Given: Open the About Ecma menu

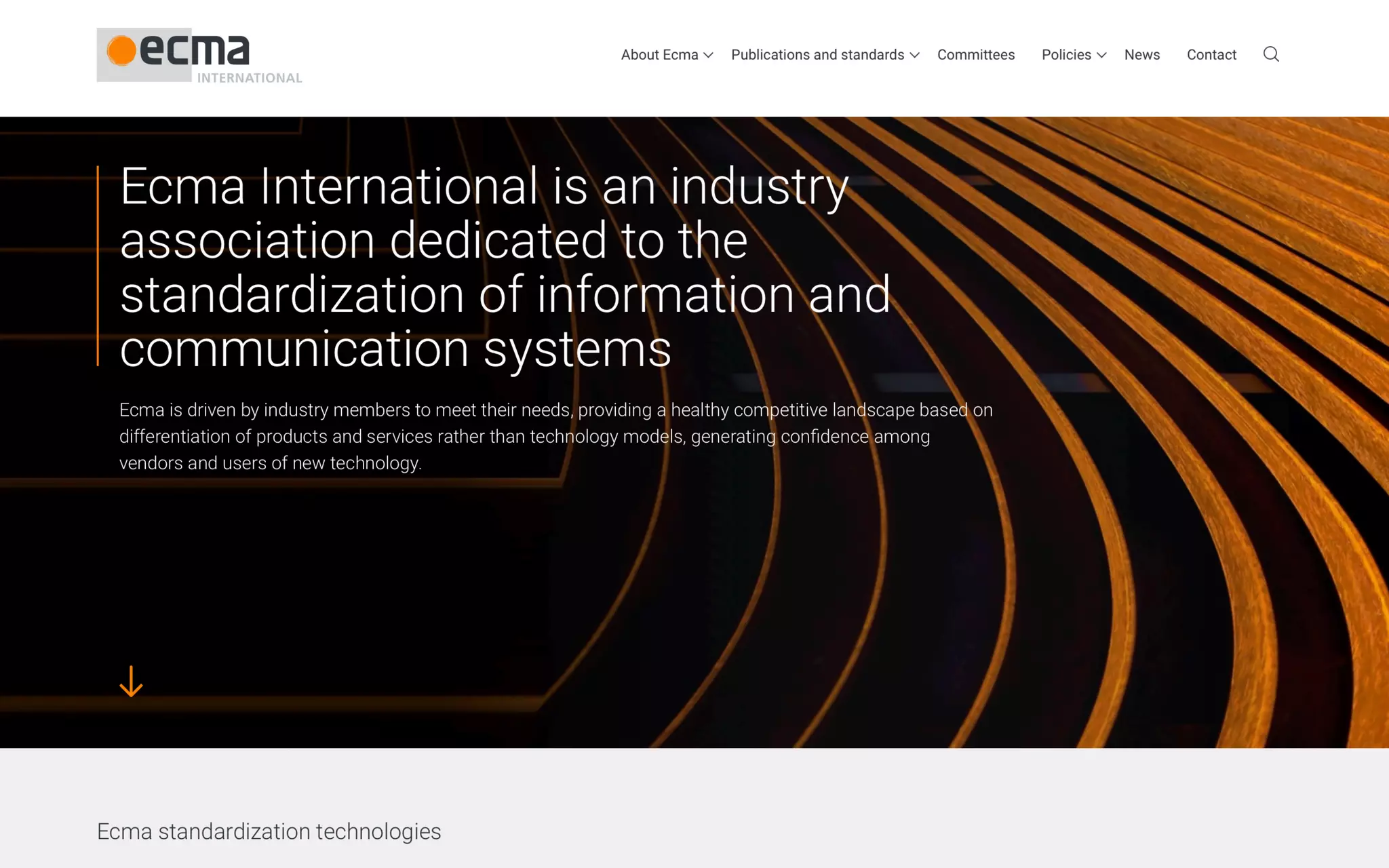Looking at the screenshot, I should 659,54.
